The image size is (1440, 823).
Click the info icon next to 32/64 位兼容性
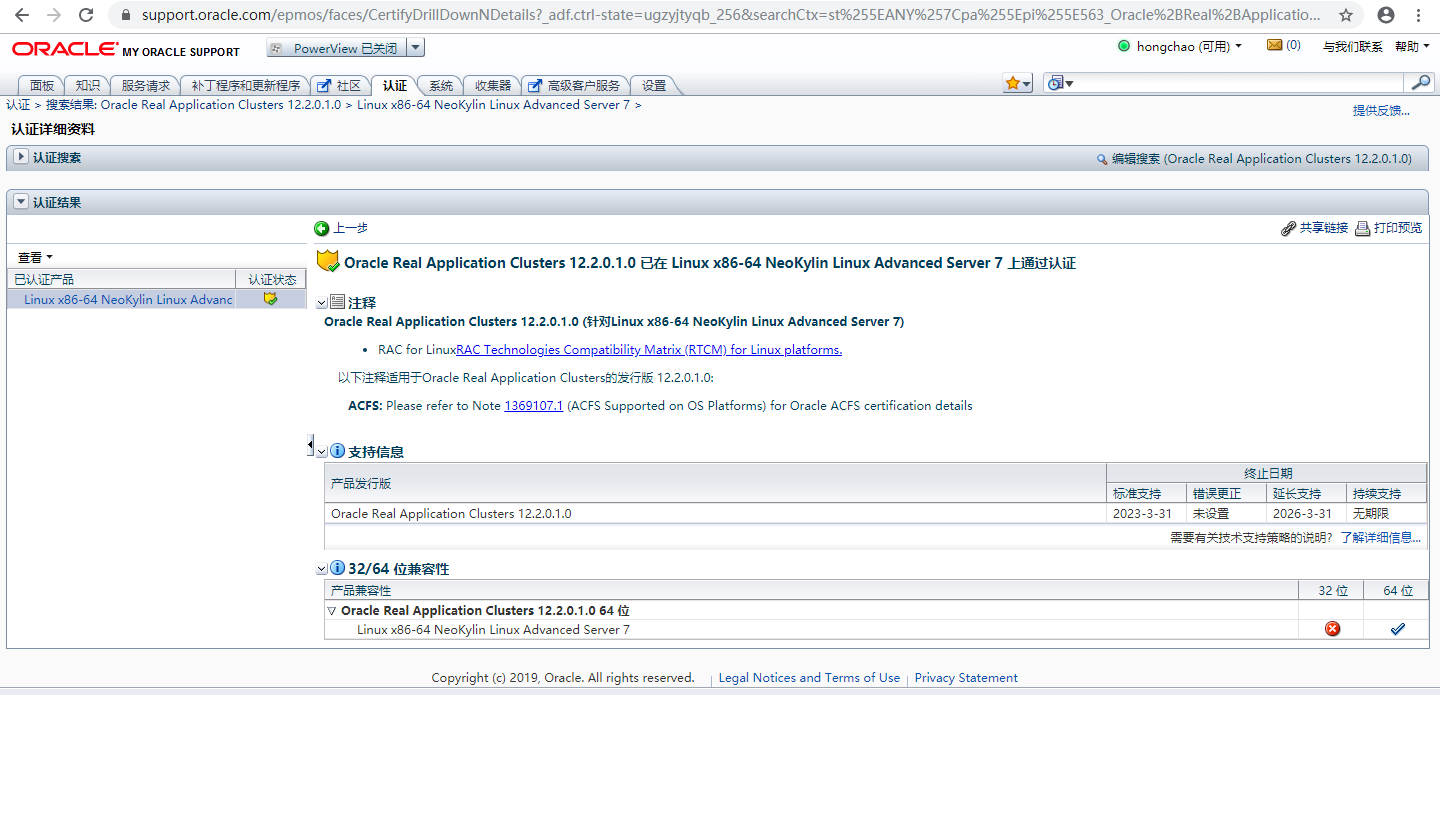pos(337,568)
